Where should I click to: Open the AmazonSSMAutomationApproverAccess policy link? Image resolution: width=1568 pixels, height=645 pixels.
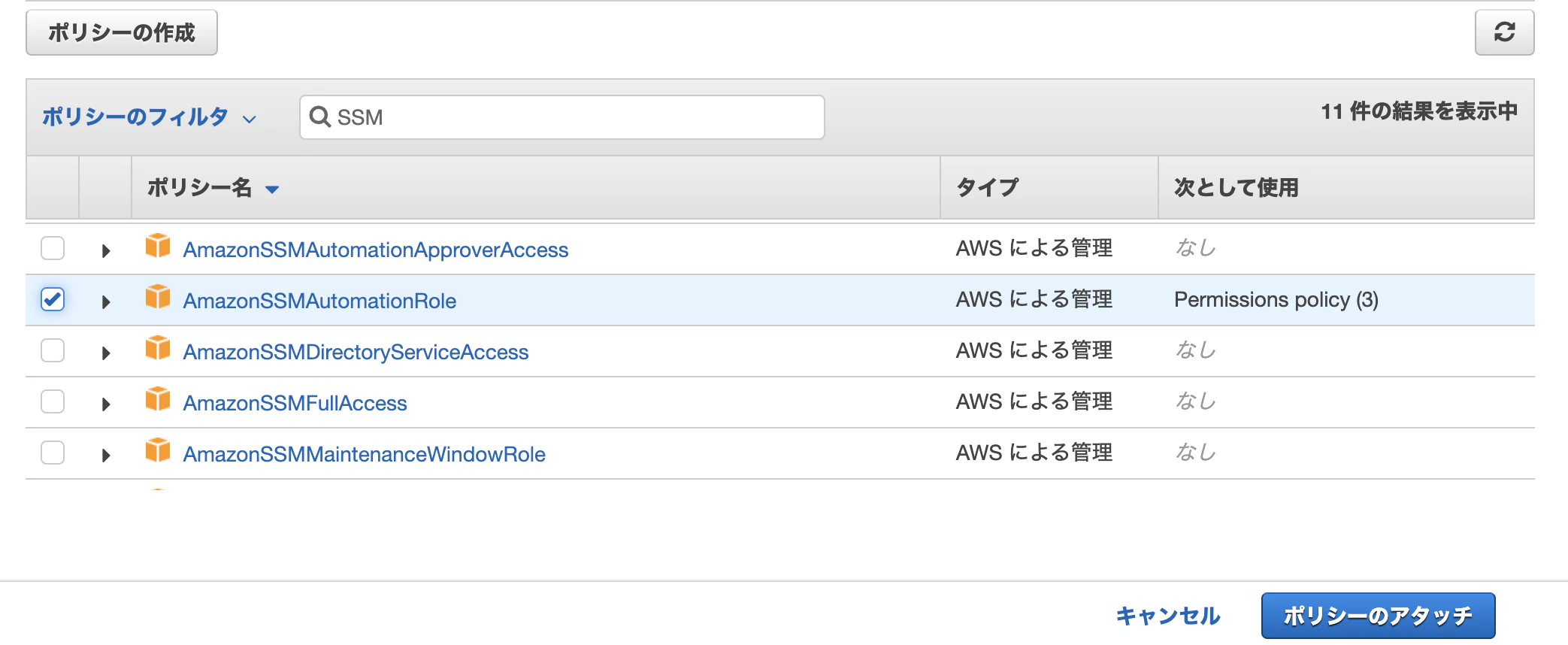tap(376, 250)
